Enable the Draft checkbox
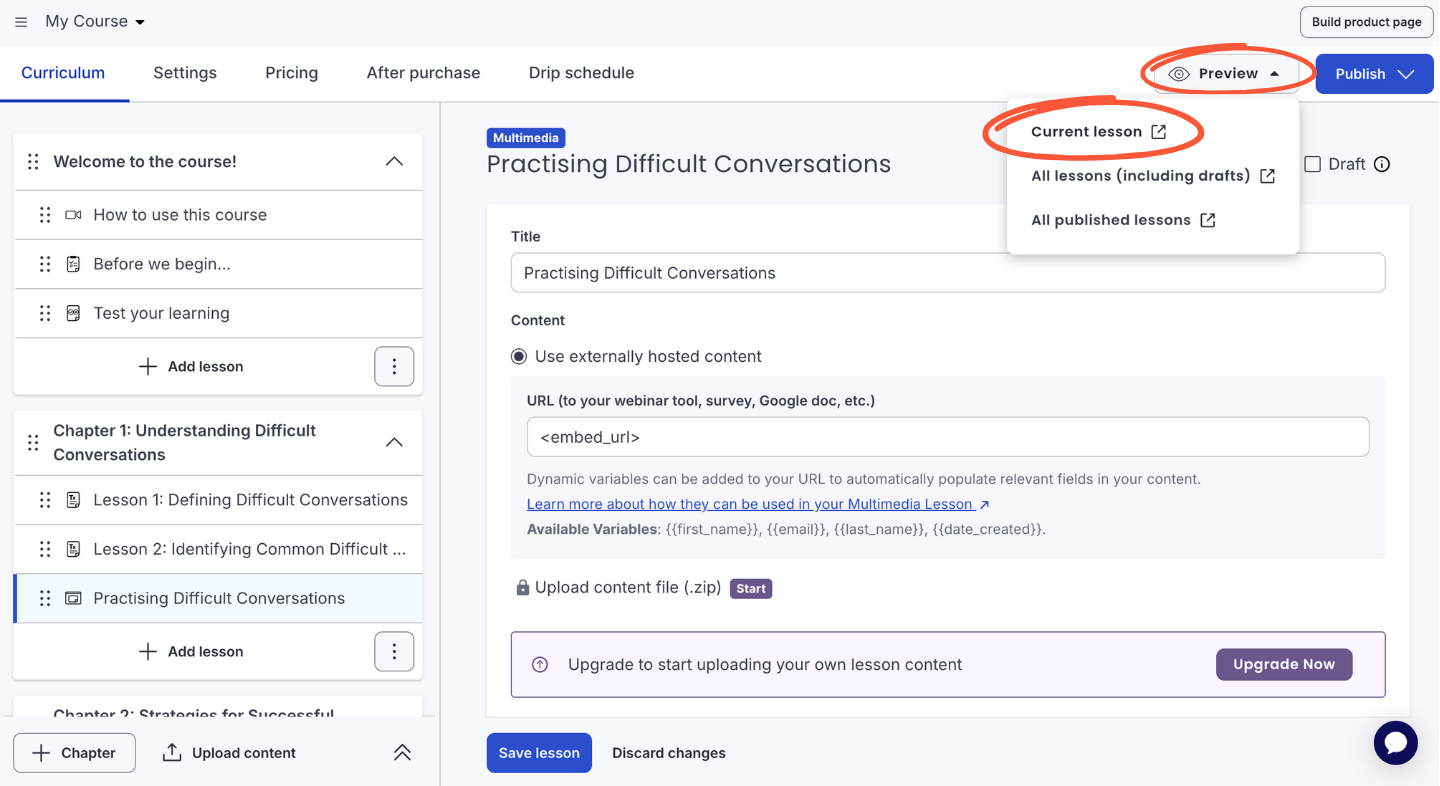This screenshot has width=1440, height=786. point(1313,165)
